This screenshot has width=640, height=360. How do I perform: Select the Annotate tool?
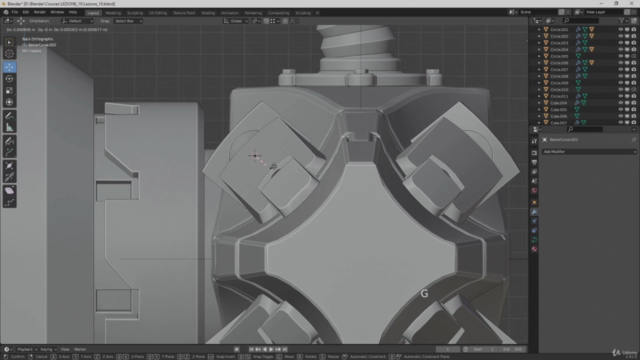9,116
